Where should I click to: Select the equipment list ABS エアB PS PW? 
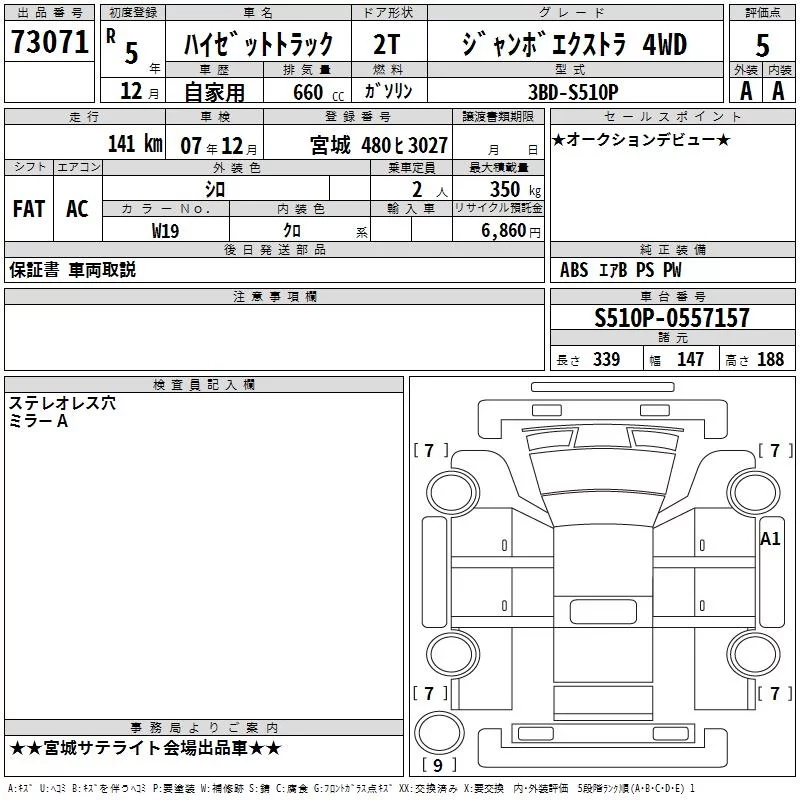tap(620, 270)
